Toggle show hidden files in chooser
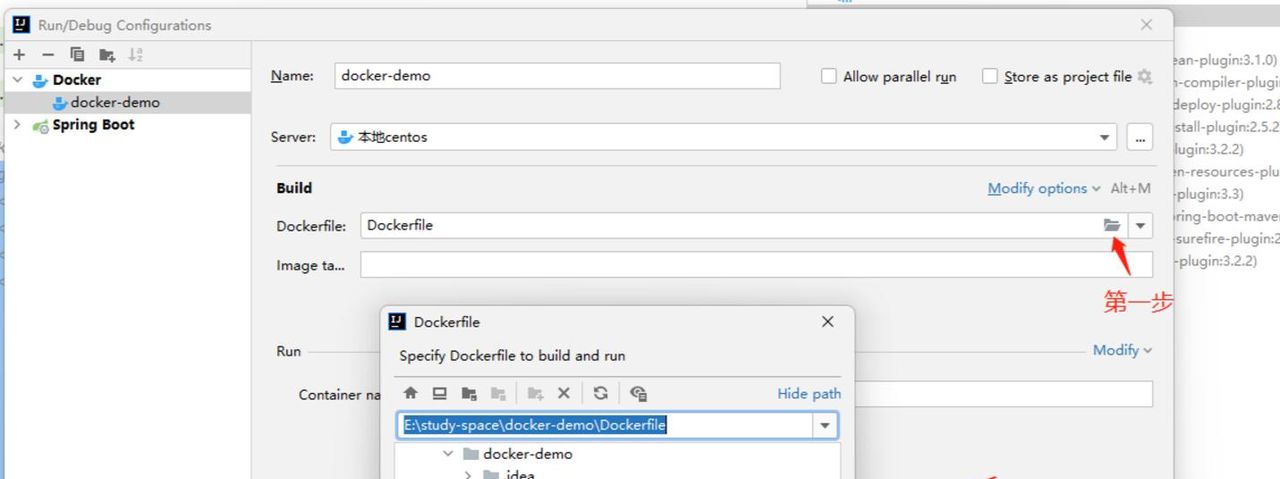The image size is (1280, 479). [x=638, y=393]
